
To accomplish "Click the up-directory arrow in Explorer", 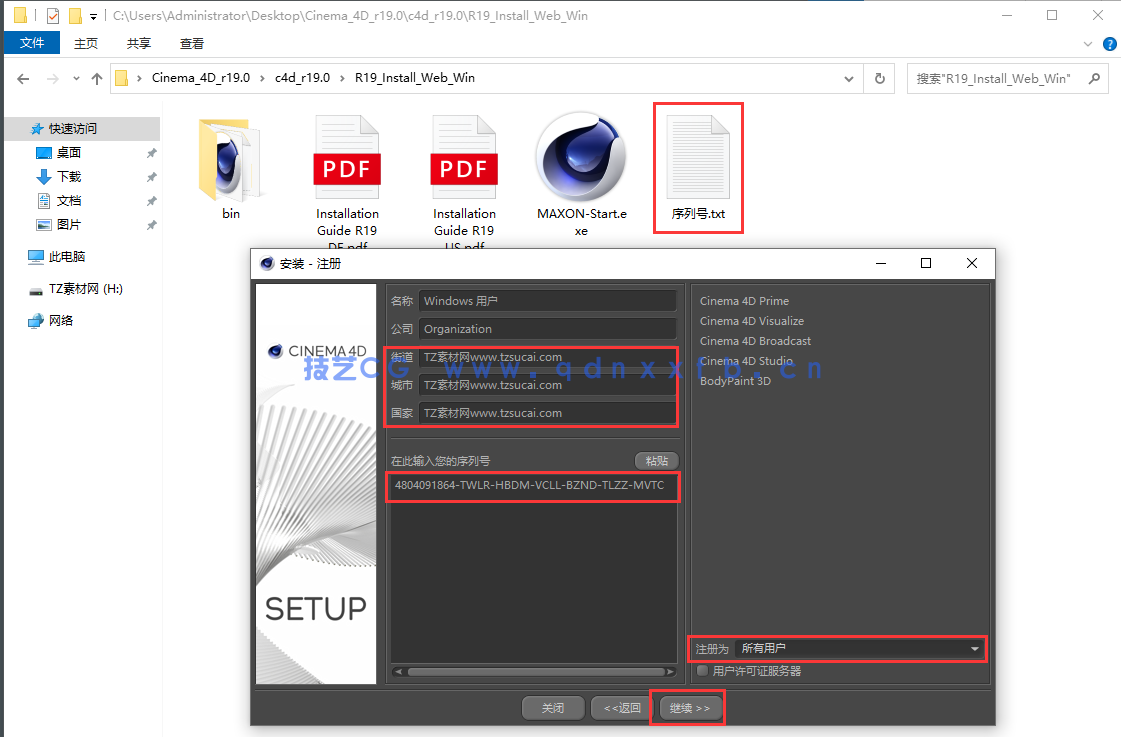I will coord(97,79).
